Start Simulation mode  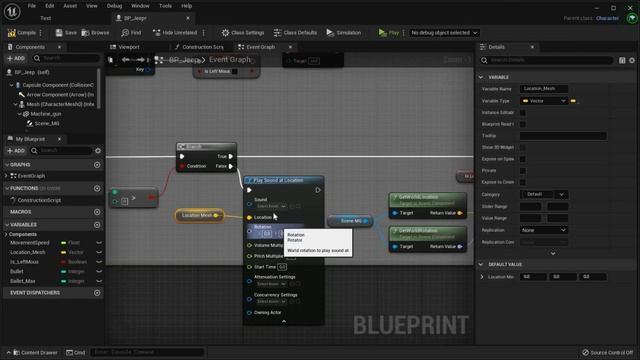click(344, 33)
